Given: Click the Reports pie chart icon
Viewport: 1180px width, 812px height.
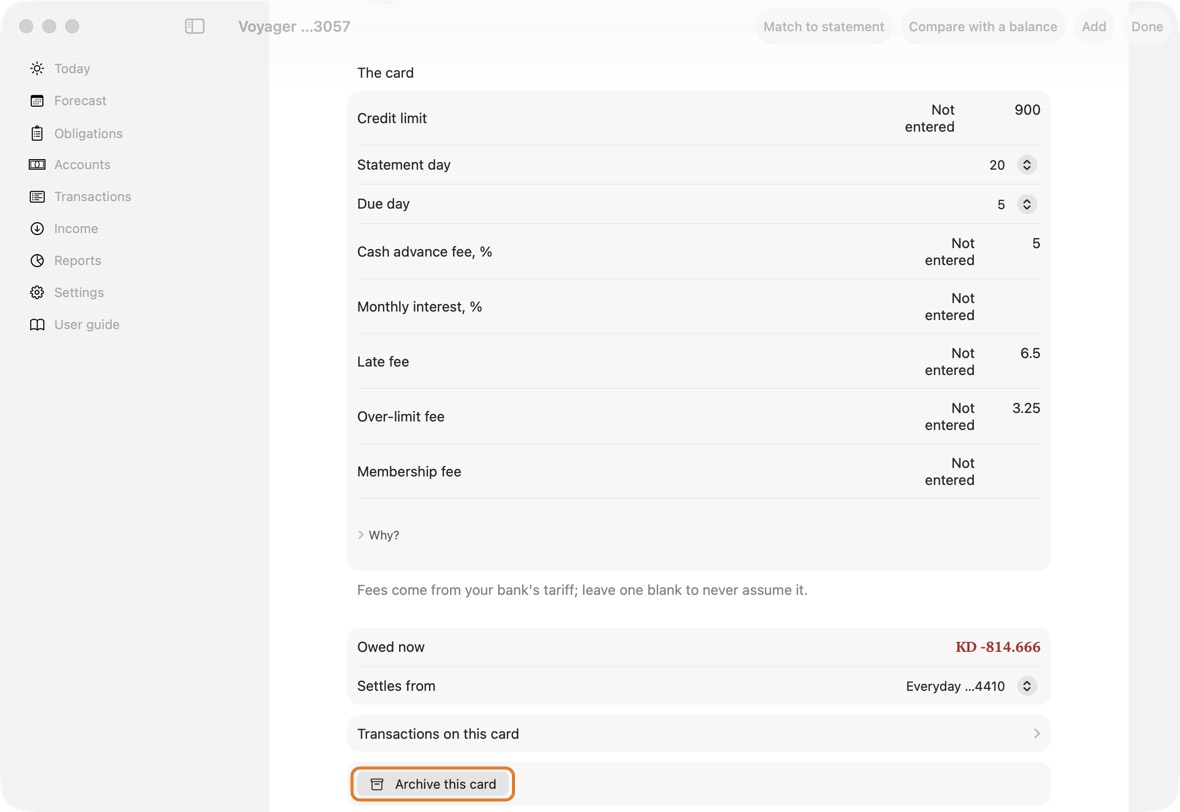Looking at the screenshot, I should point(37,260).
